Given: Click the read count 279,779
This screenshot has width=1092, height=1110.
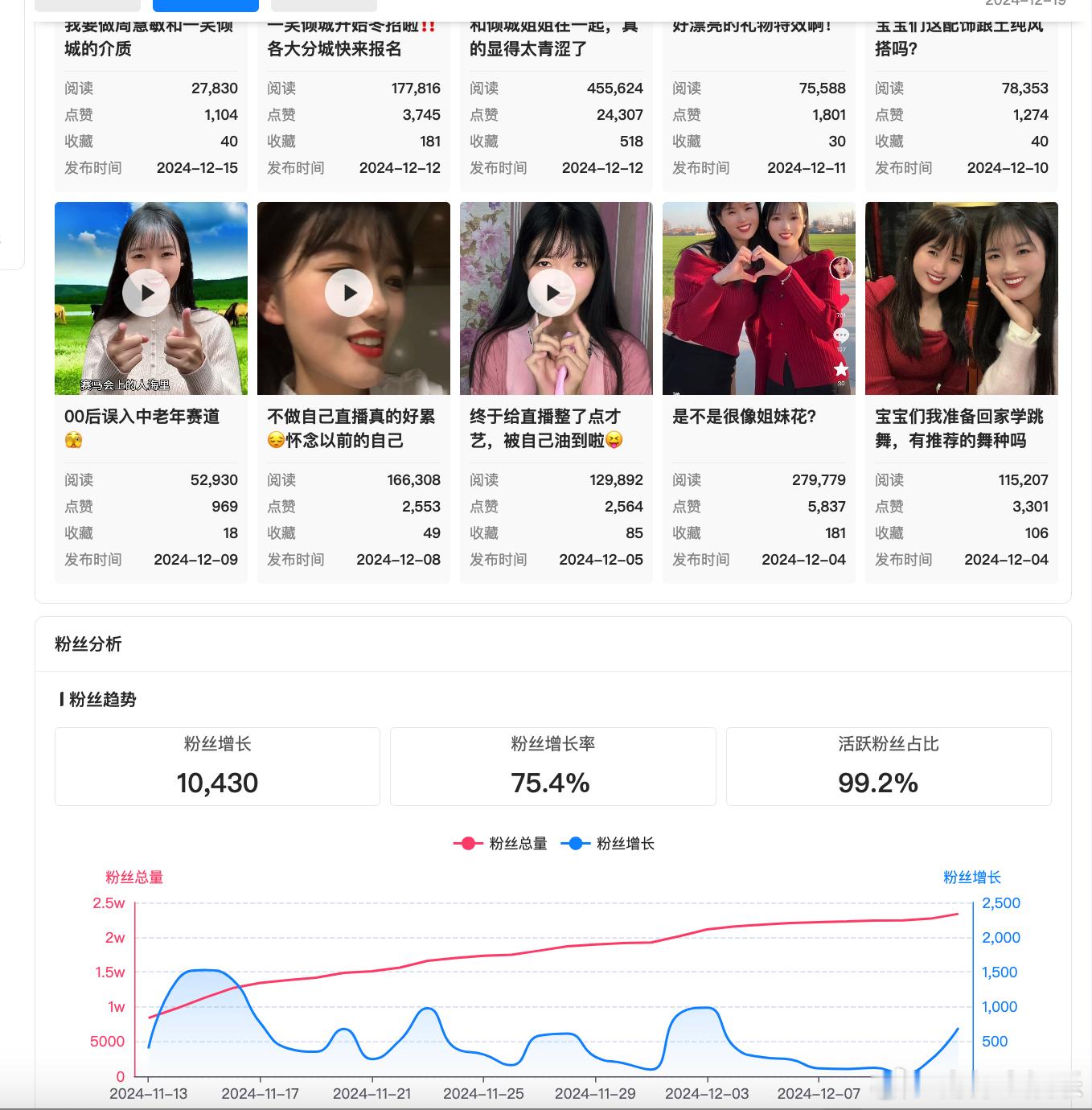Looking at the screenshot, I should (819, 480).
